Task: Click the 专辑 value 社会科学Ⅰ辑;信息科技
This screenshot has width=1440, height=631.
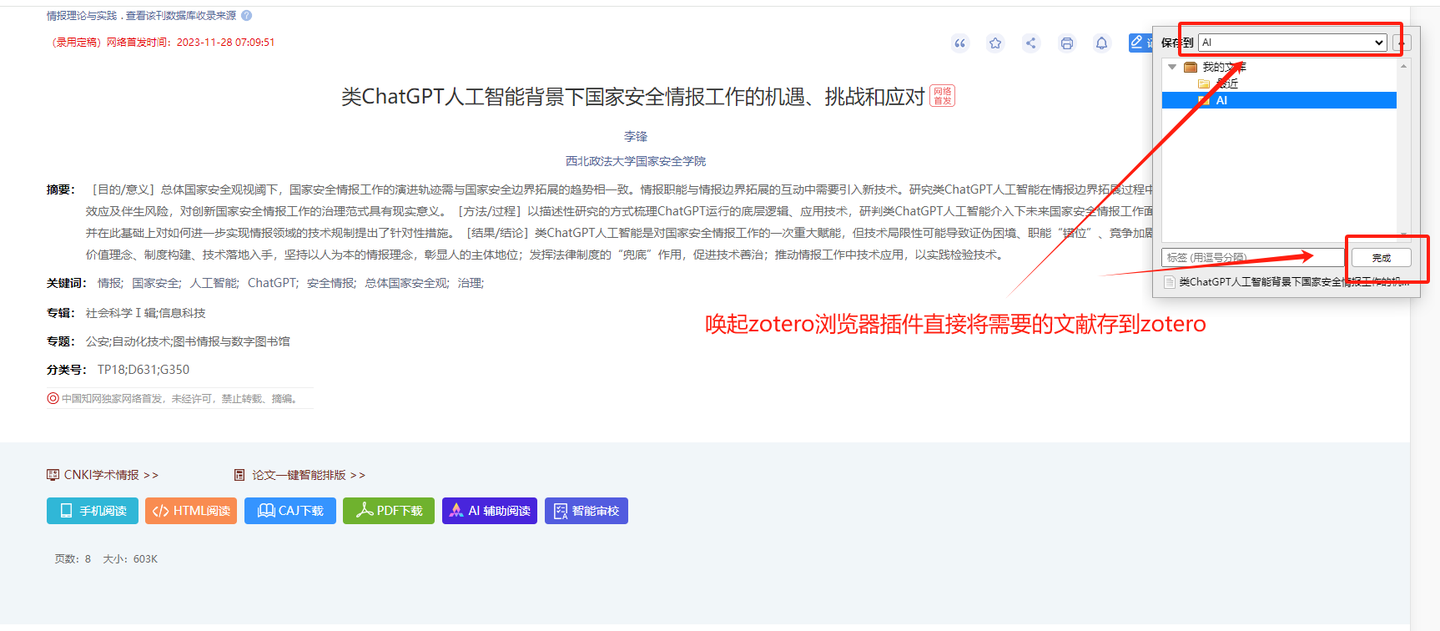Action: click(145, 313)
